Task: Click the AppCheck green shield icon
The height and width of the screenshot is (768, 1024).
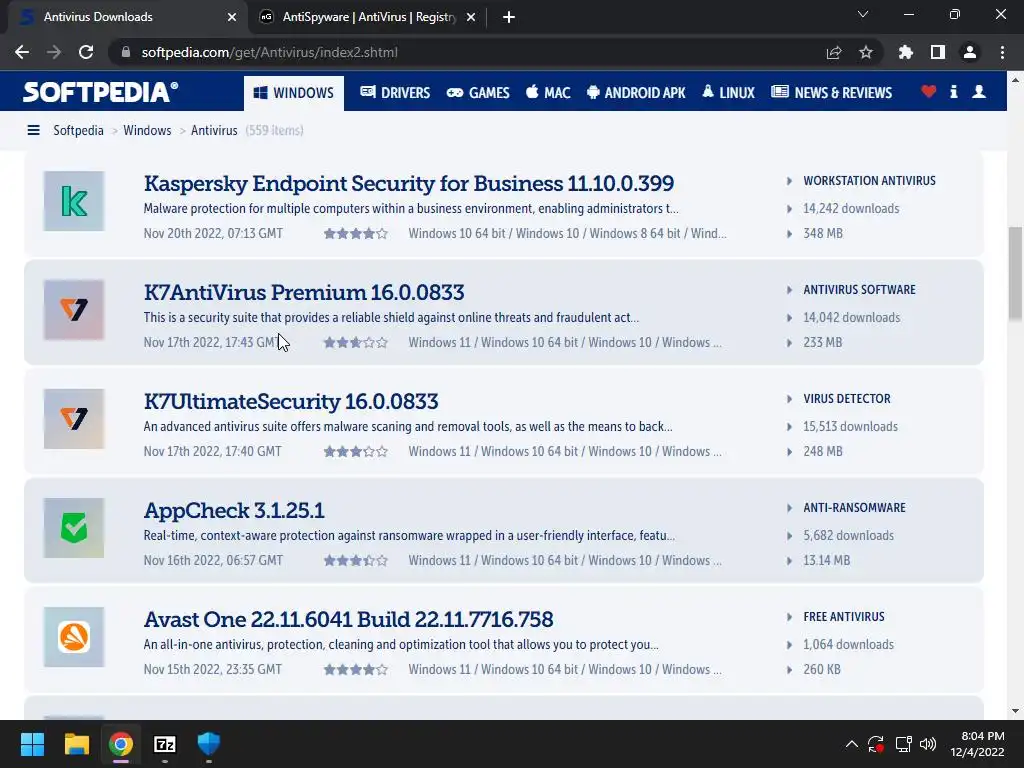Action: 74,528
